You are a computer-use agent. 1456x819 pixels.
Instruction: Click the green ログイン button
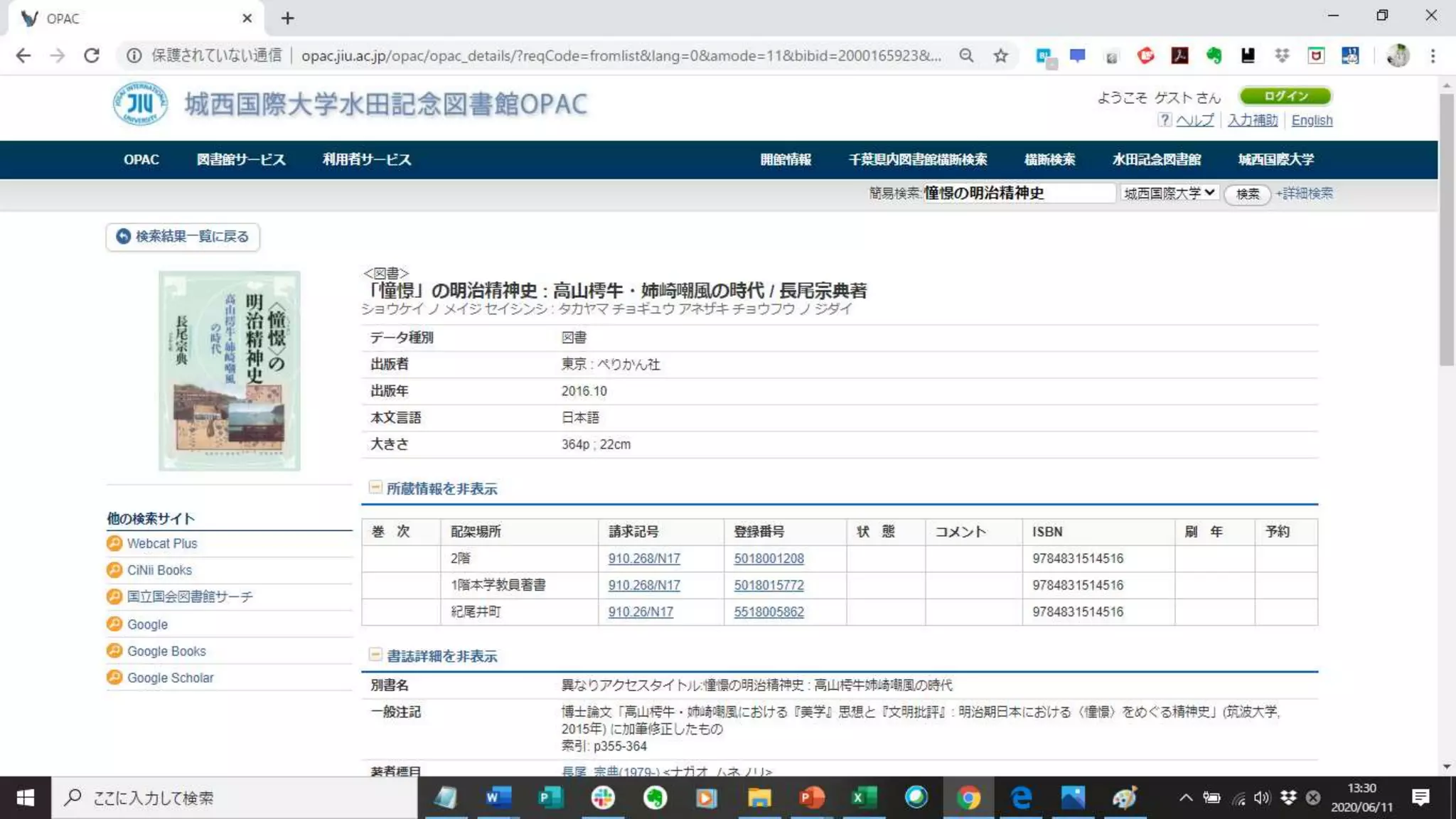click(1285, 96)
